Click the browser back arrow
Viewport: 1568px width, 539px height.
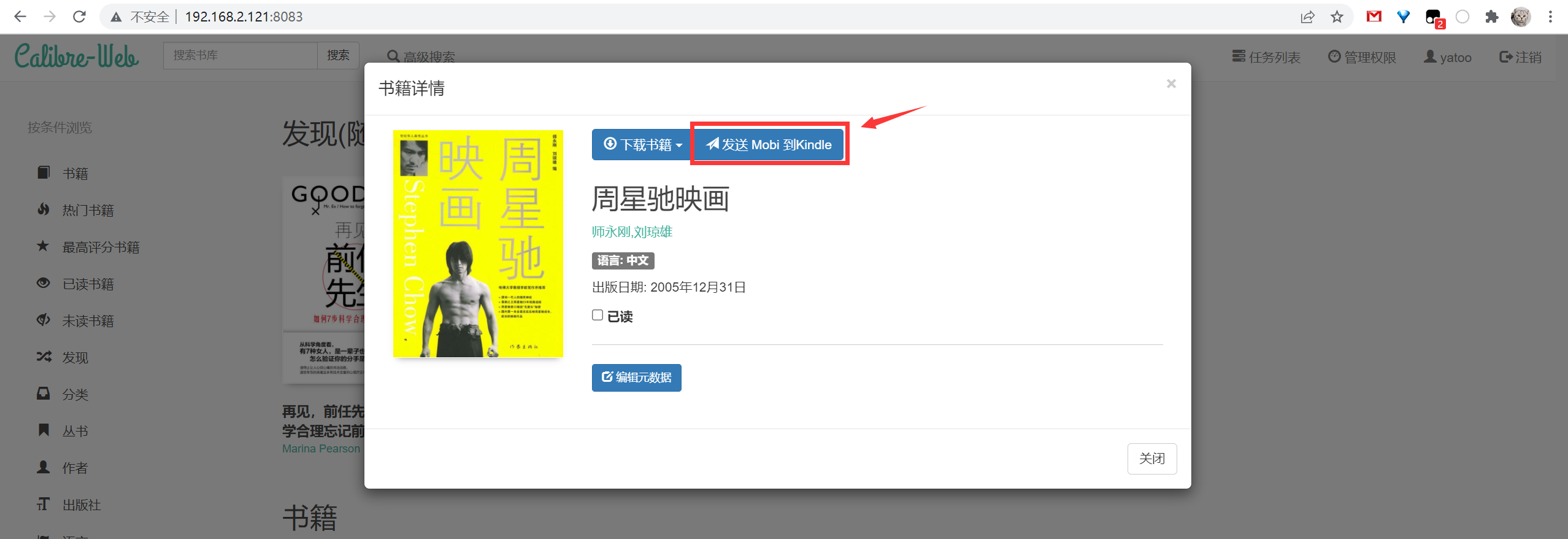(20, 17)
